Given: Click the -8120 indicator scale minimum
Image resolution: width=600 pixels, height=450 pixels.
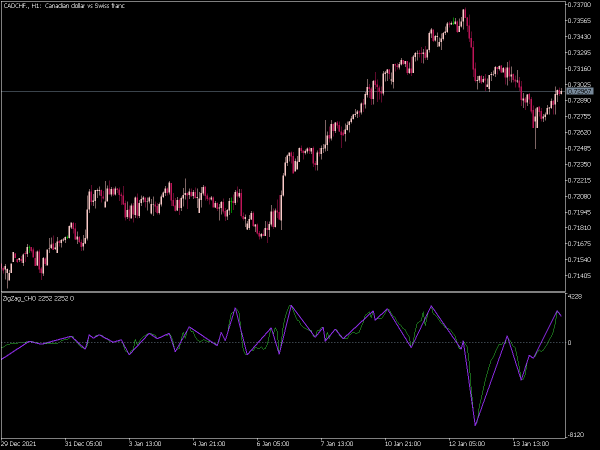Looking at the screenshot, I should 576,435.
